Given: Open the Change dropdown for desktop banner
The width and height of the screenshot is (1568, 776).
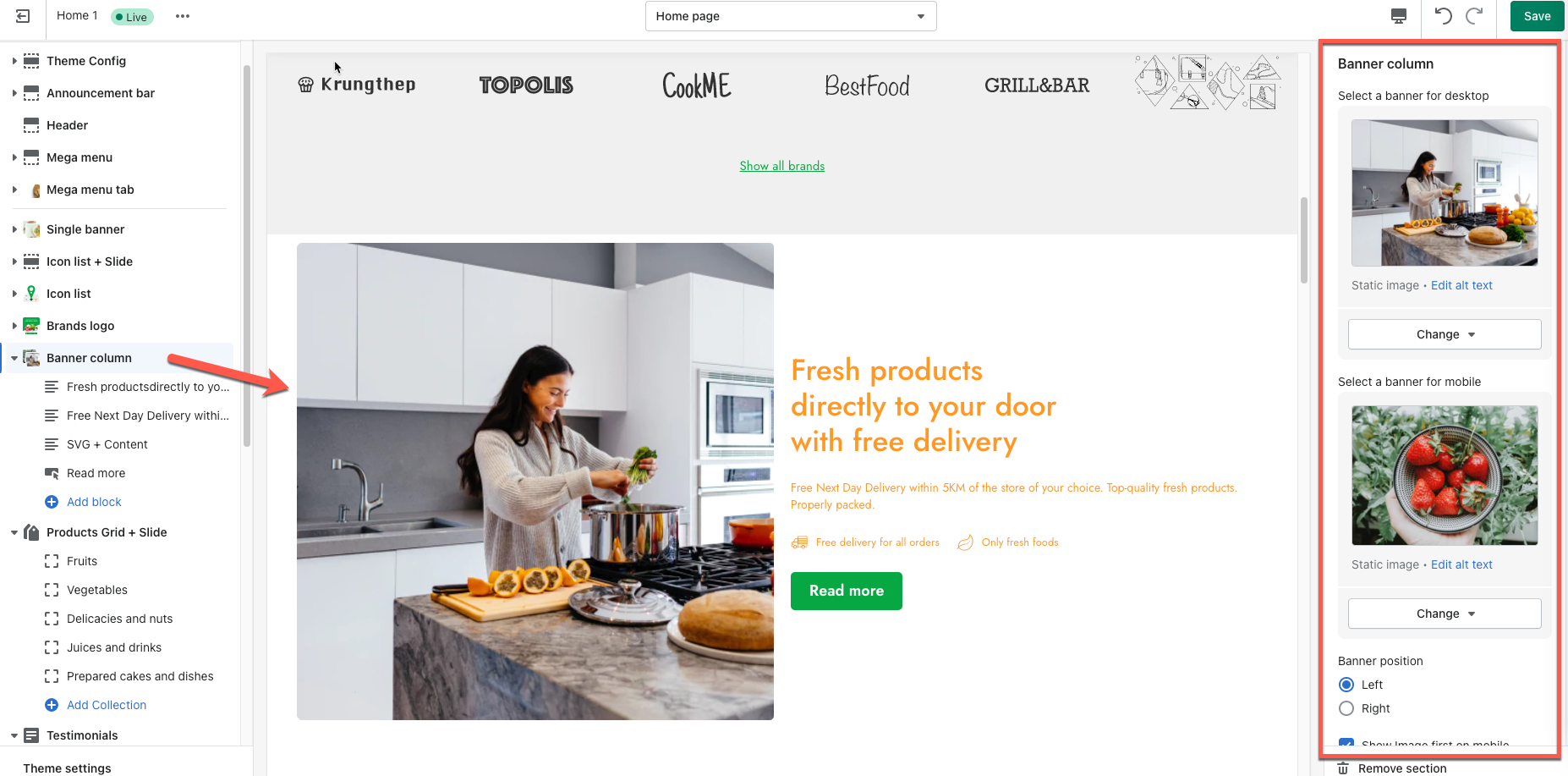Looking at the screenshot, I should point(1445,334).
